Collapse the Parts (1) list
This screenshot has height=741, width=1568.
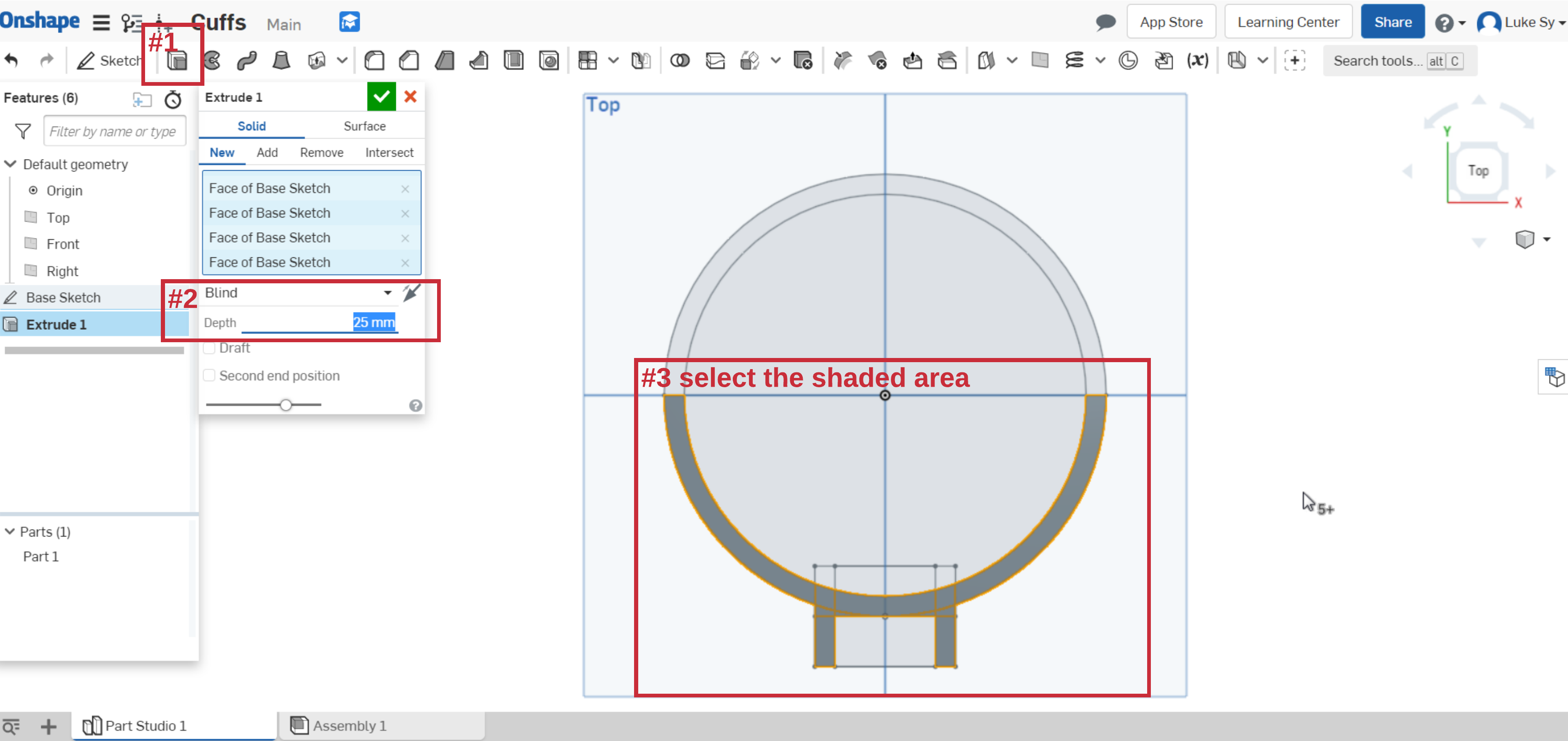point(10,531)
